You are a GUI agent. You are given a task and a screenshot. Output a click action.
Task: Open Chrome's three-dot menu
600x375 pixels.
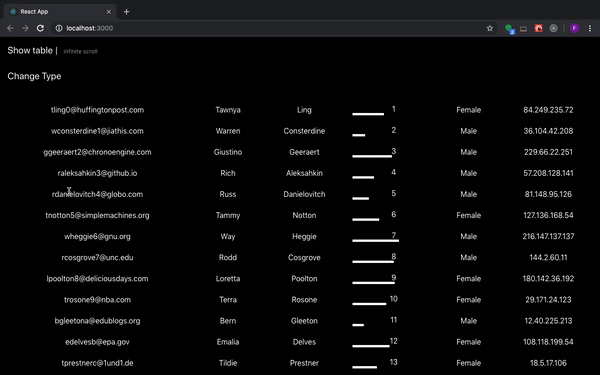point(590,28)
